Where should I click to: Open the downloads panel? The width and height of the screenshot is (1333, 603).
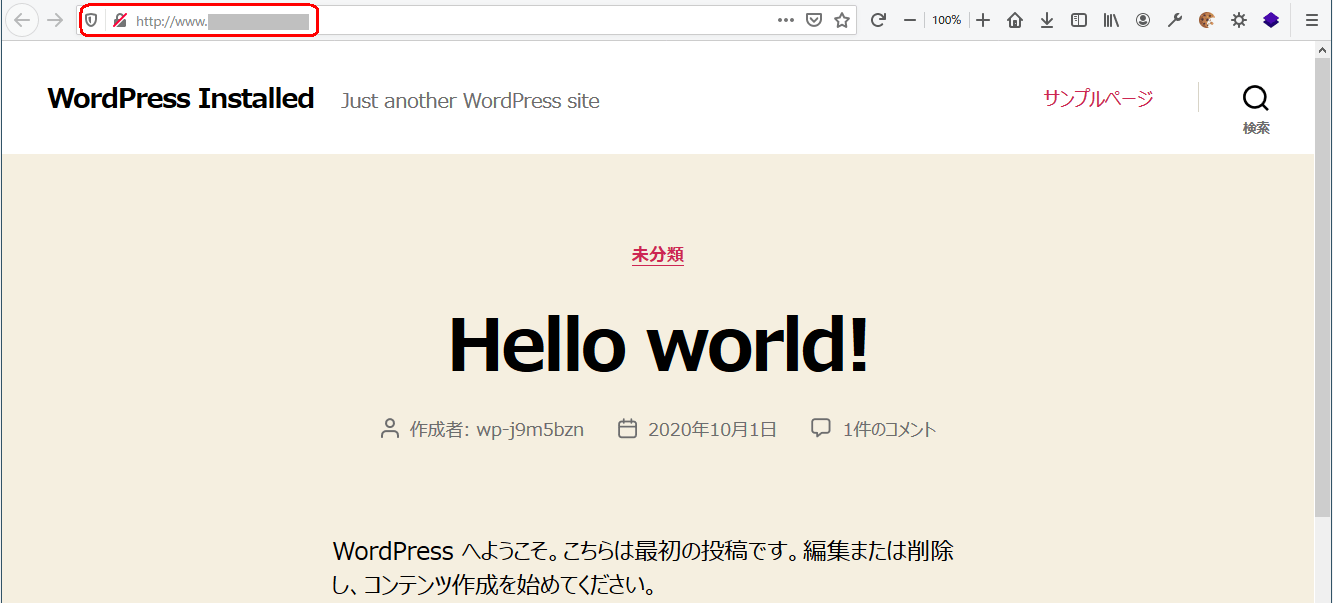[x=1047, y=20]
